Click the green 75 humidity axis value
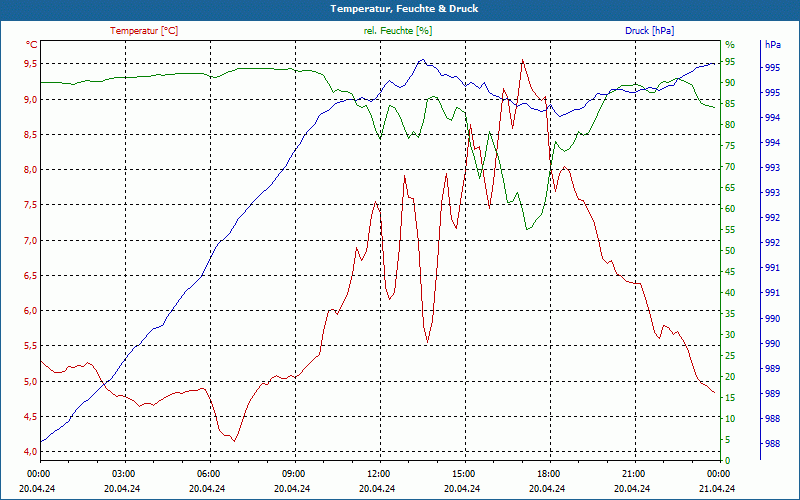Screen dimensions: 800x500 click(730, 146)
